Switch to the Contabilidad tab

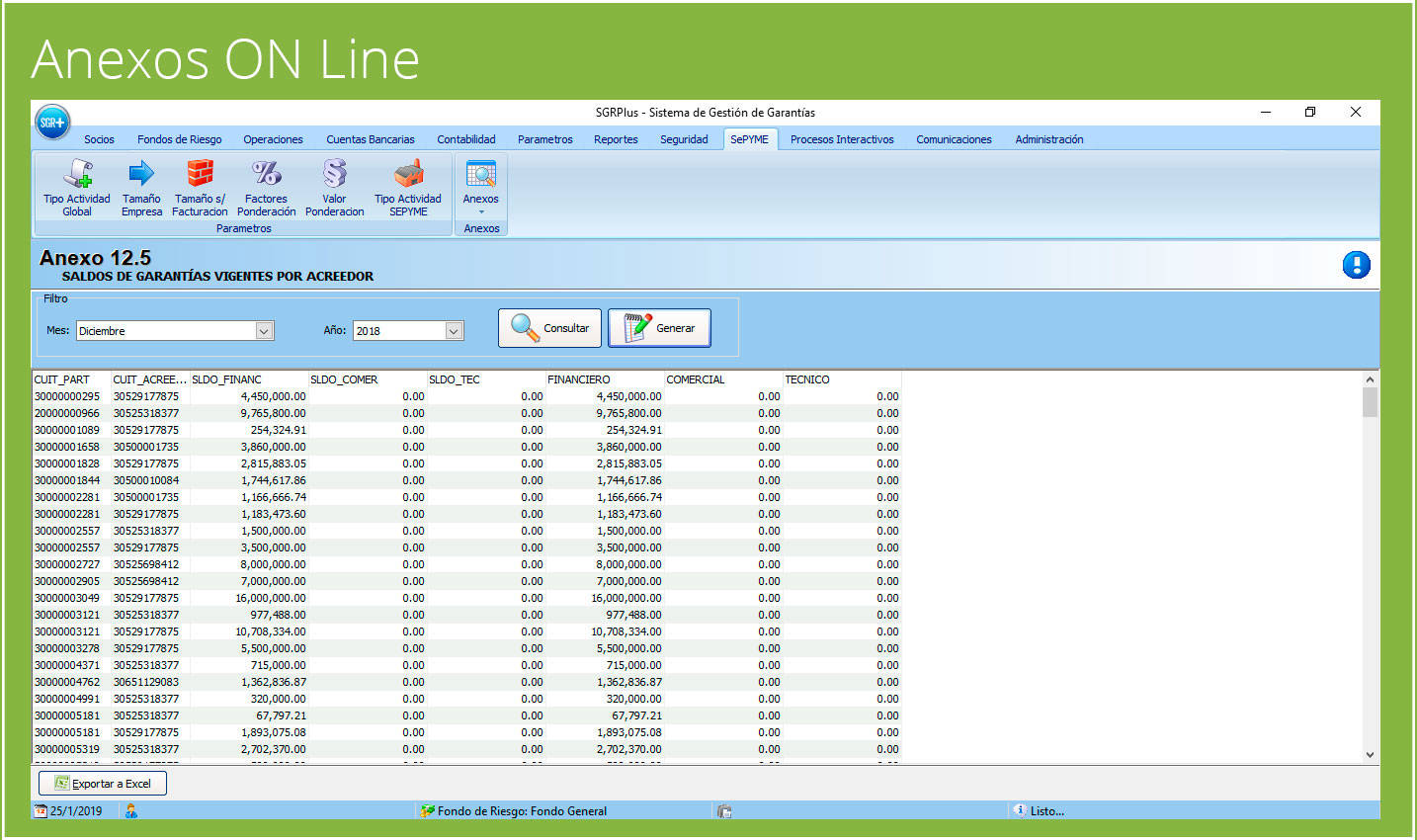pyautogui.click(x=466, y=139)
